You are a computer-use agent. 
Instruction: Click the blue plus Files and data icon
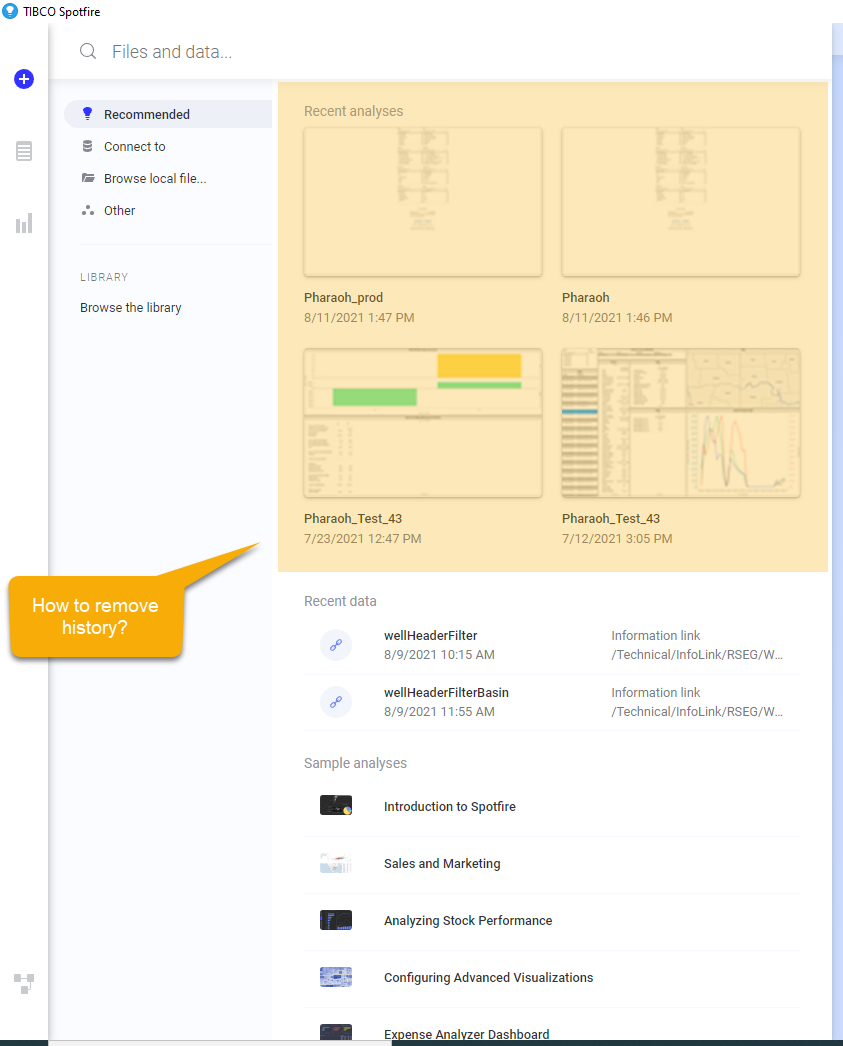click(x=24, y=79)
